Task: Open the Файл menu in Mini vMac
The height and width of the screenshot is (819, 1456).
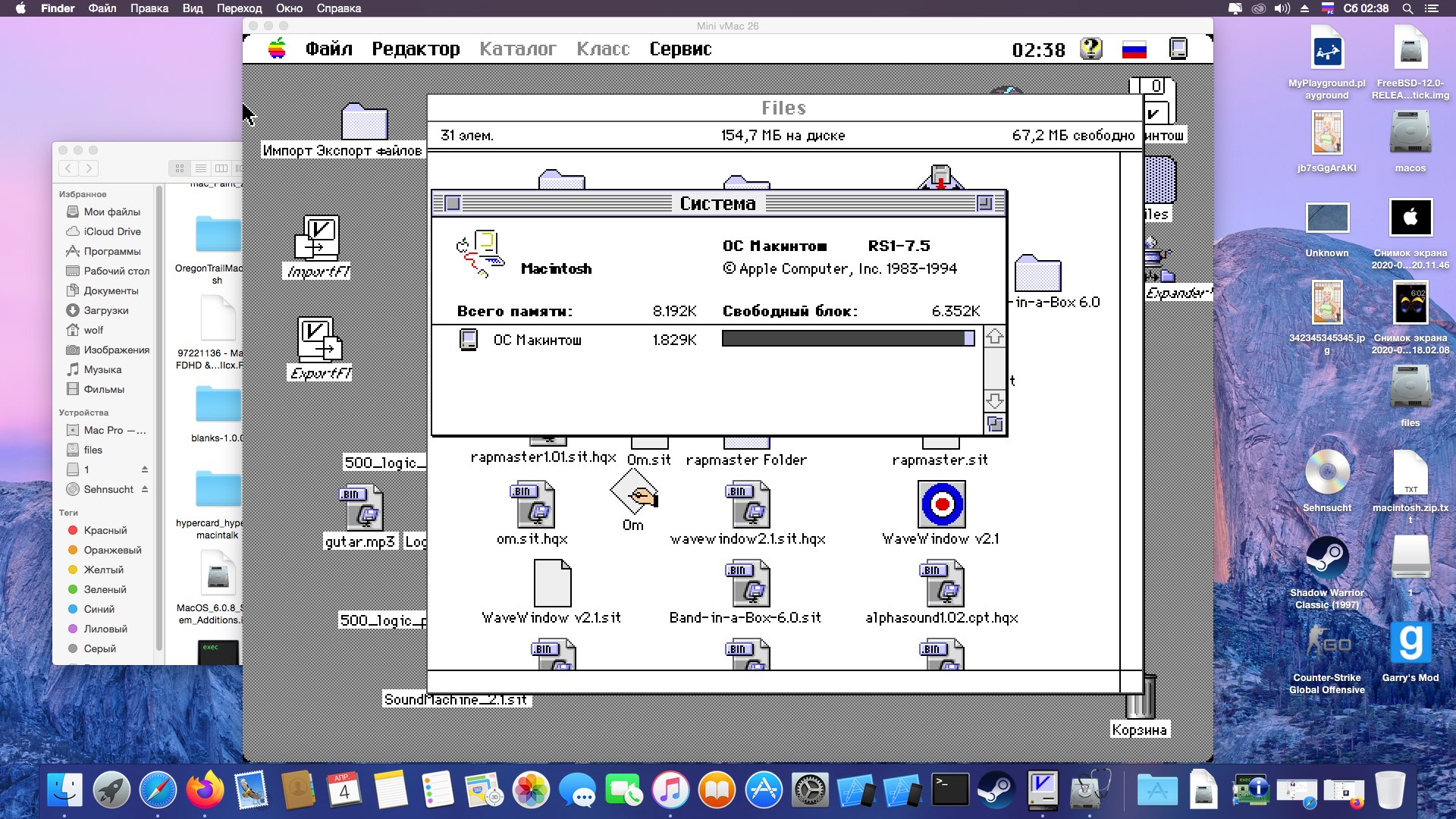Action: click(x=329, y=49)
